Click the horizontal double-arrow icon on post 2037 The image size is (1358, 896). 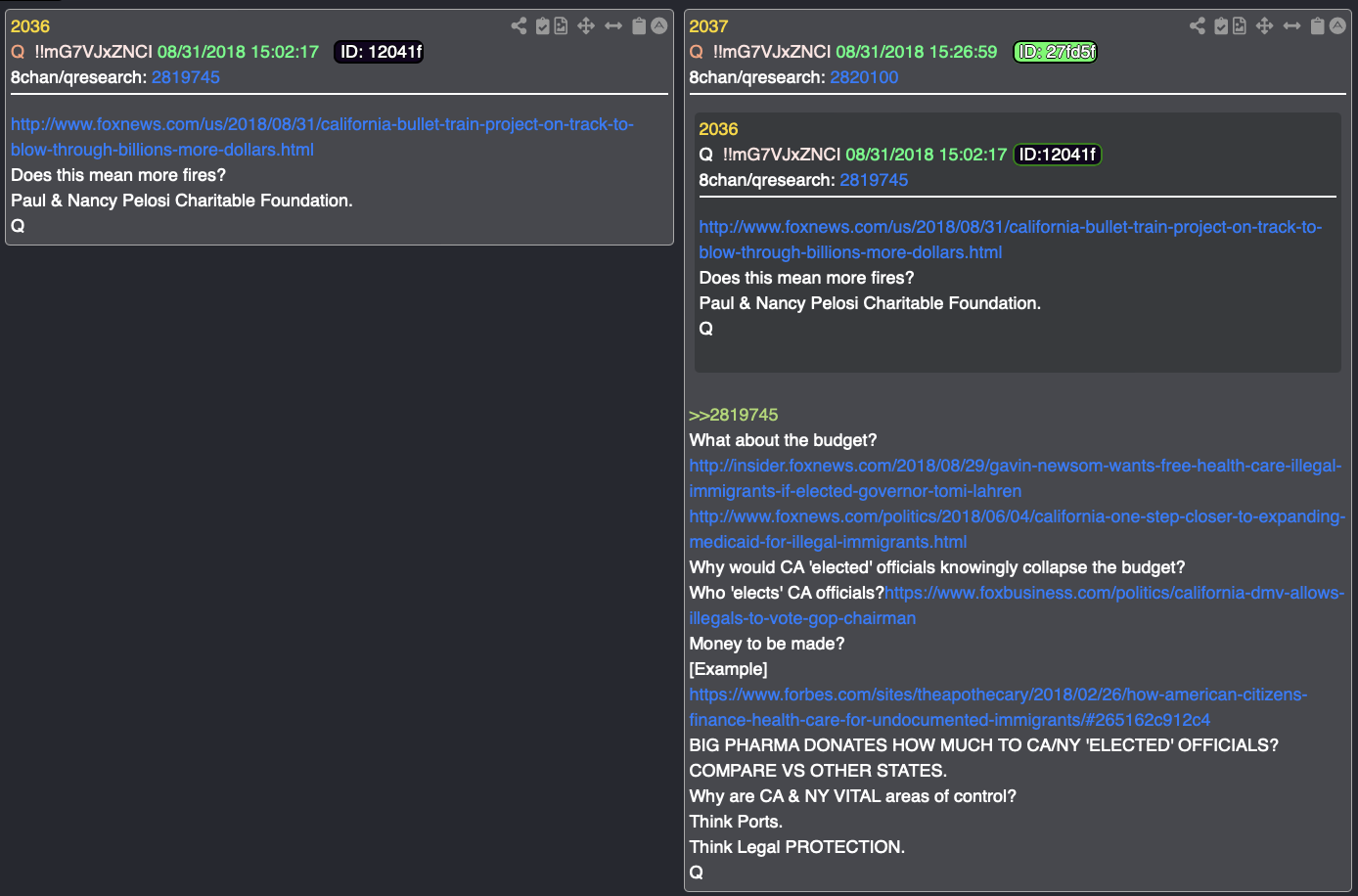pyautogui.click(x=1292, y=26)
